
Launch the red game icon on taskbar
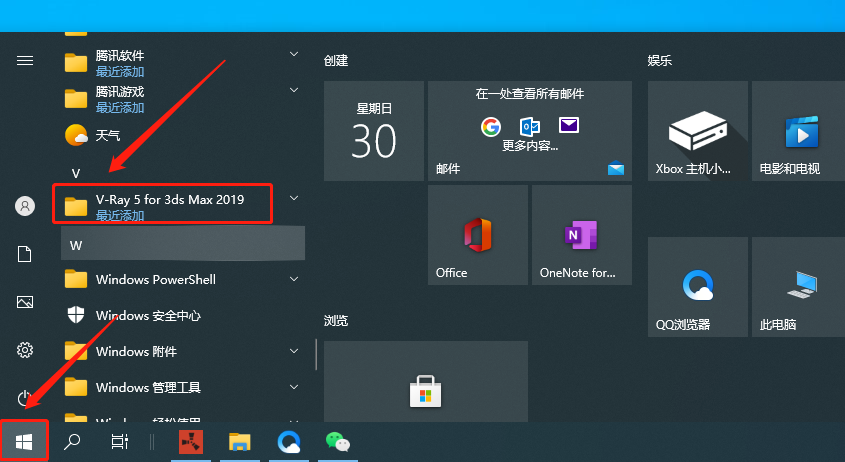pos(191,442)
